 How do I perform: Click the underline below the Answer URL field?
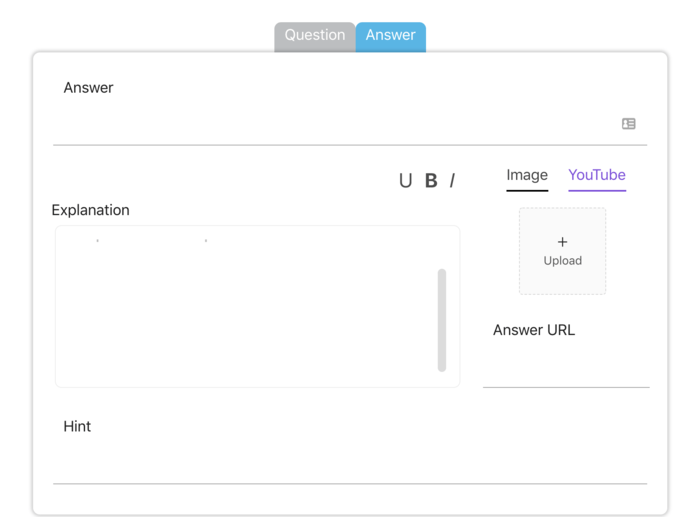point(565,386)
